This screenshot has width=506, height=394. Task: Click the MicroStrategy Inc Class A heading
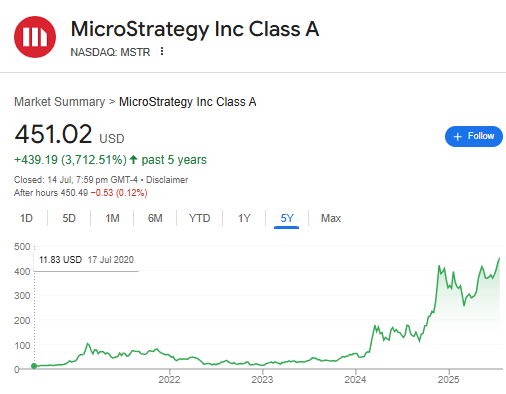pos(195,29)
